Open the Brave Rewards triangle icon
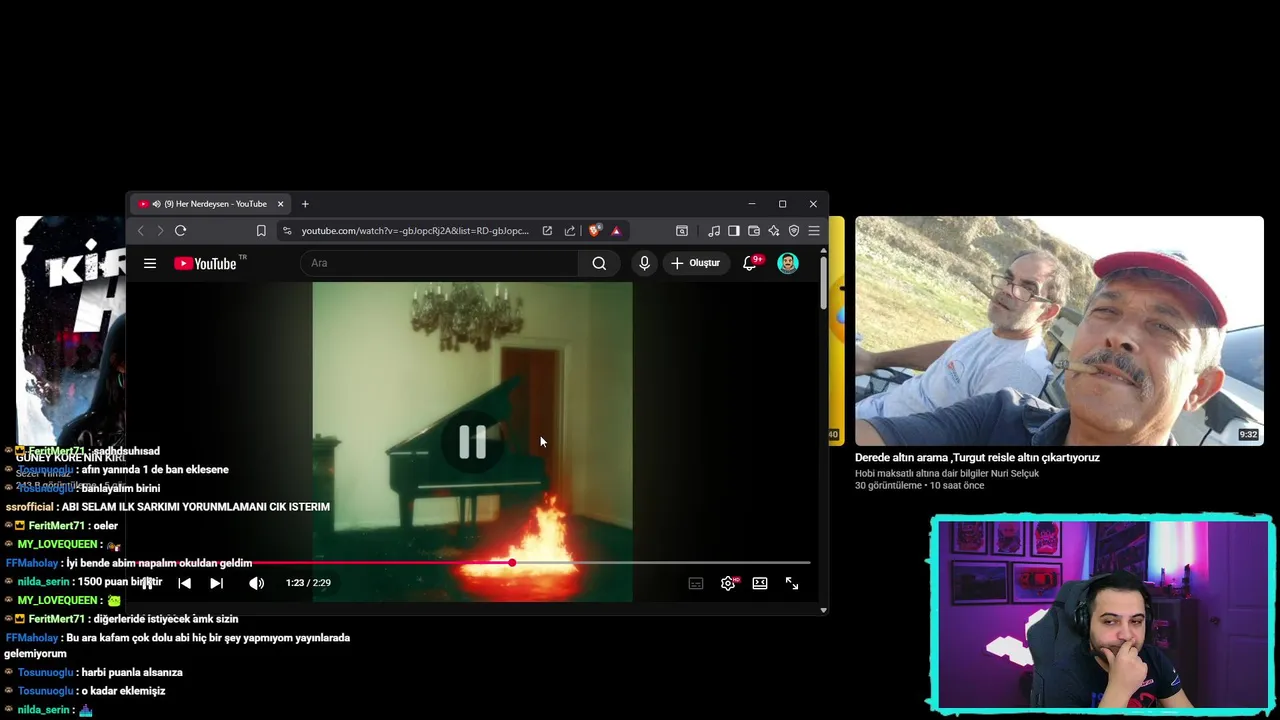The image size is (1280, 720). coord(616,231)
